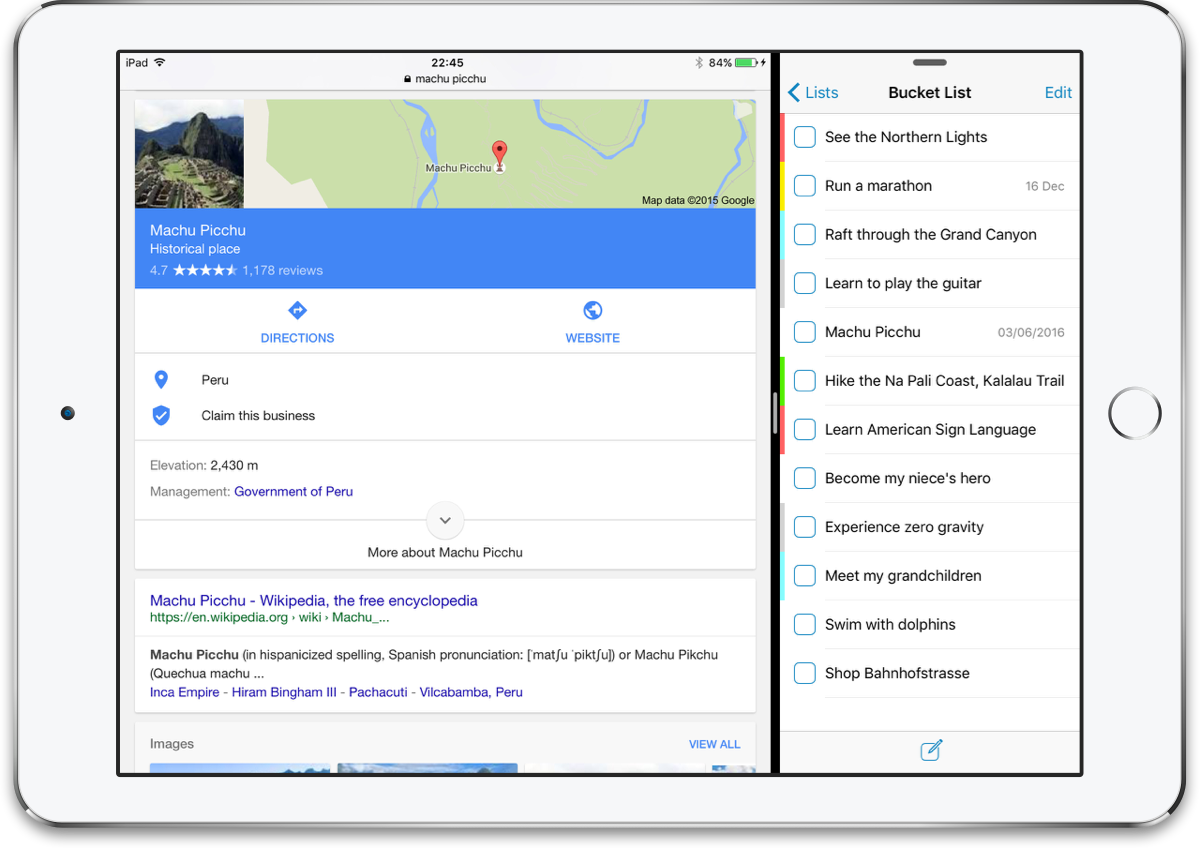
Task: Open the Pachacuti link
Action: (378, 692)
